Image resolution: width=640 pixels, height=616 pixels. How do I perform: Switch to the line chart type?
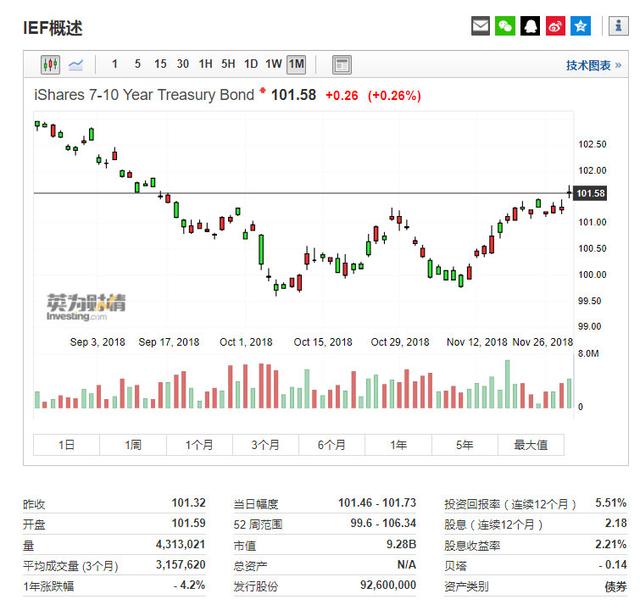coord(76,64)
